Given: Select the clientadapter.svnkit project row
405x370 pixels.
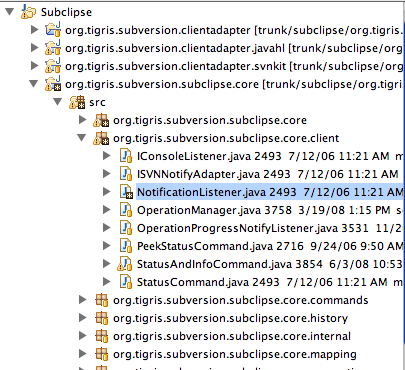Looking at the screenshot, I should point(233,66).
